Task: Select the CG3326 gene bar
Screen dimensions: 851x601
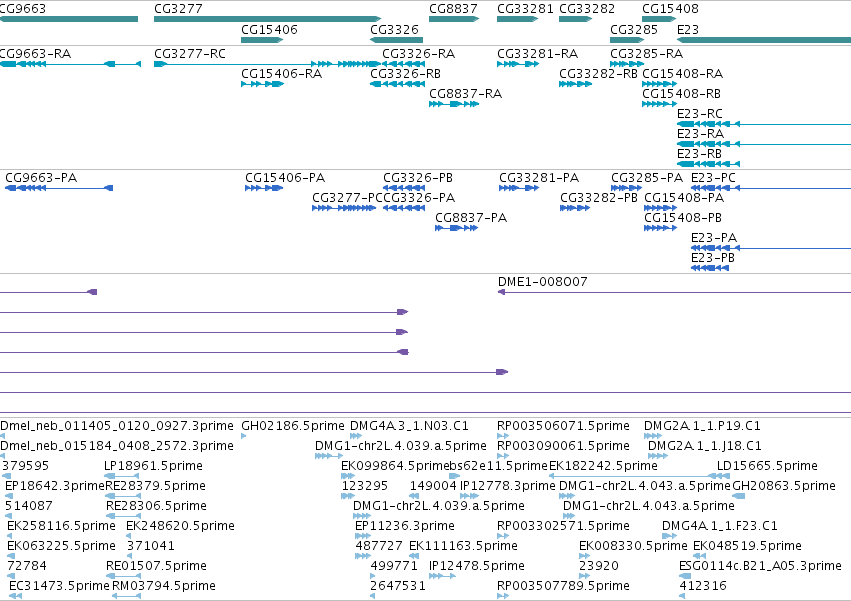Action: (x=396, y=40)
